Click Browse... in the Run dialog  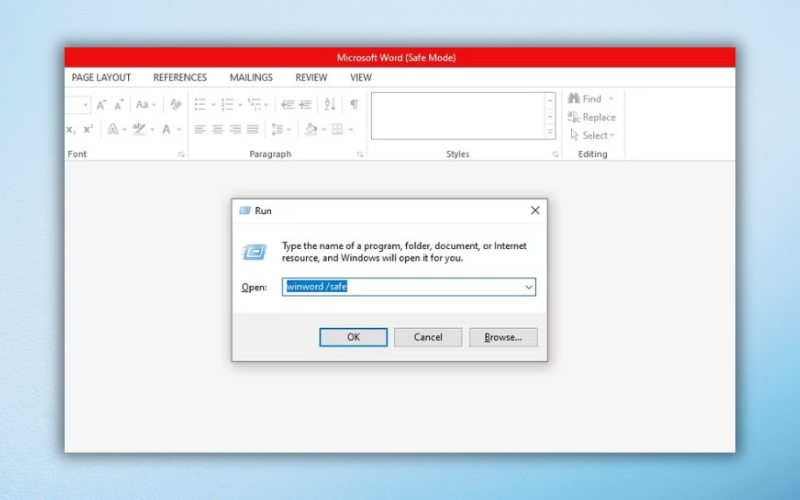point(503,337)
